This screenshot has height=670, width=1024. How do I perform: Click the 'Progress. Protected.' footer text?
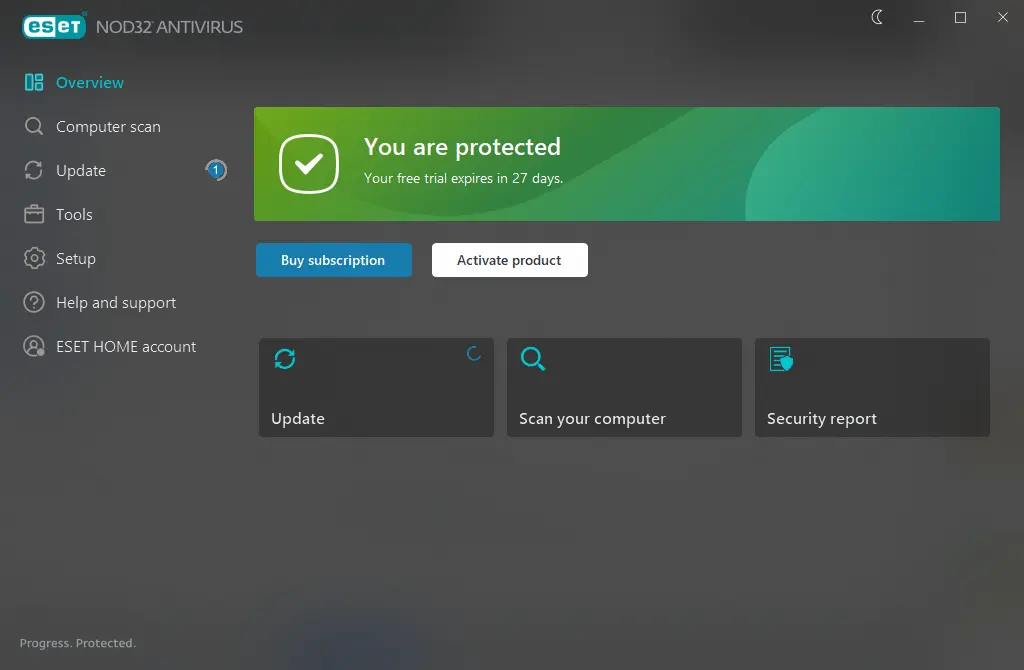(78, 643)
